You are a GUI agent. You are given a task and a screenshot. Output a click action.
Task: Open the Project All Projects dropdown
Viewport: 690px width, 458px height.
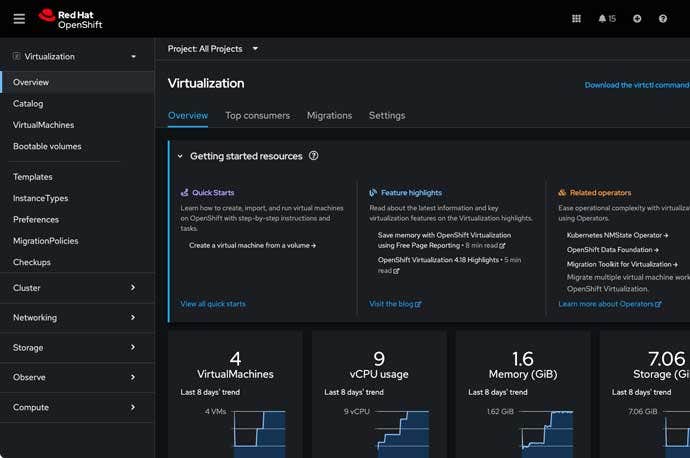coord(213,48)
